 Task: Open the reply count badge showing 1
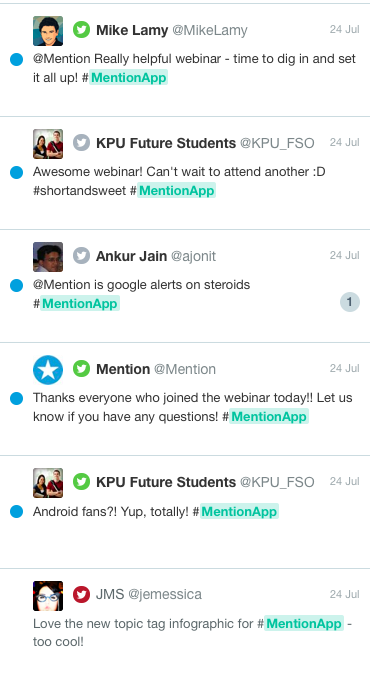pos(350,302)
